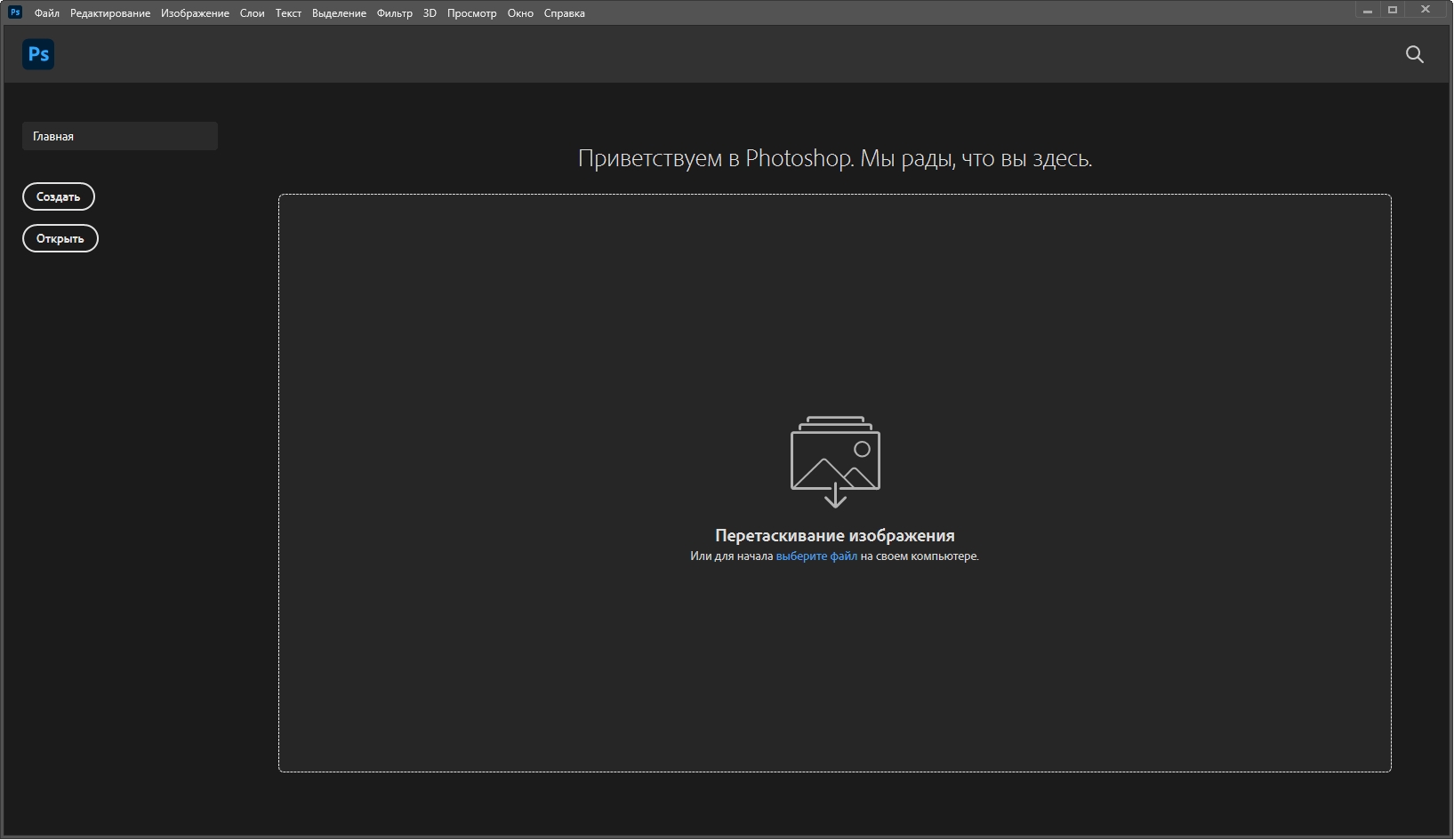Image resolution: width=1454 pixels, height=840 pixels.
Task: Open the Слои menu
Action: 253,13
